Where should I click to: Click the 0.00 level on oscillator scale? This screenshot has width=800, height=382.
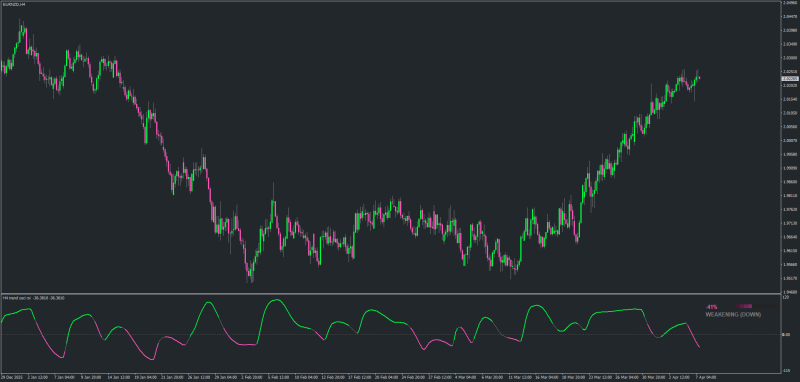[786, 334]
